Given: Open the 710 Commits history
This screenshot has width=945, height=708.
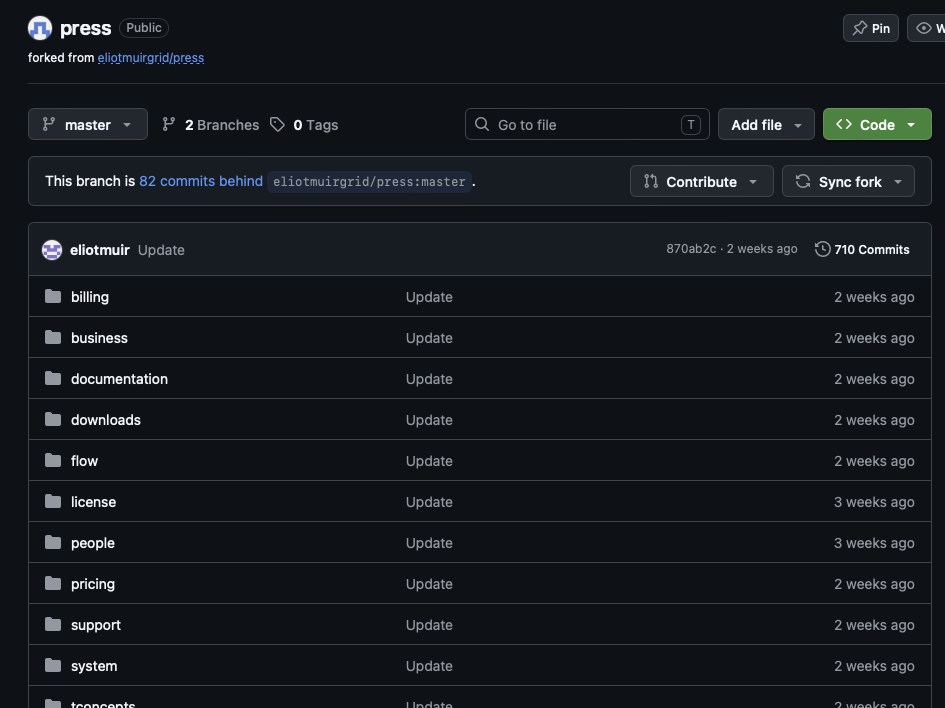Looking at the screenshot, I should [x=862, y=249].
